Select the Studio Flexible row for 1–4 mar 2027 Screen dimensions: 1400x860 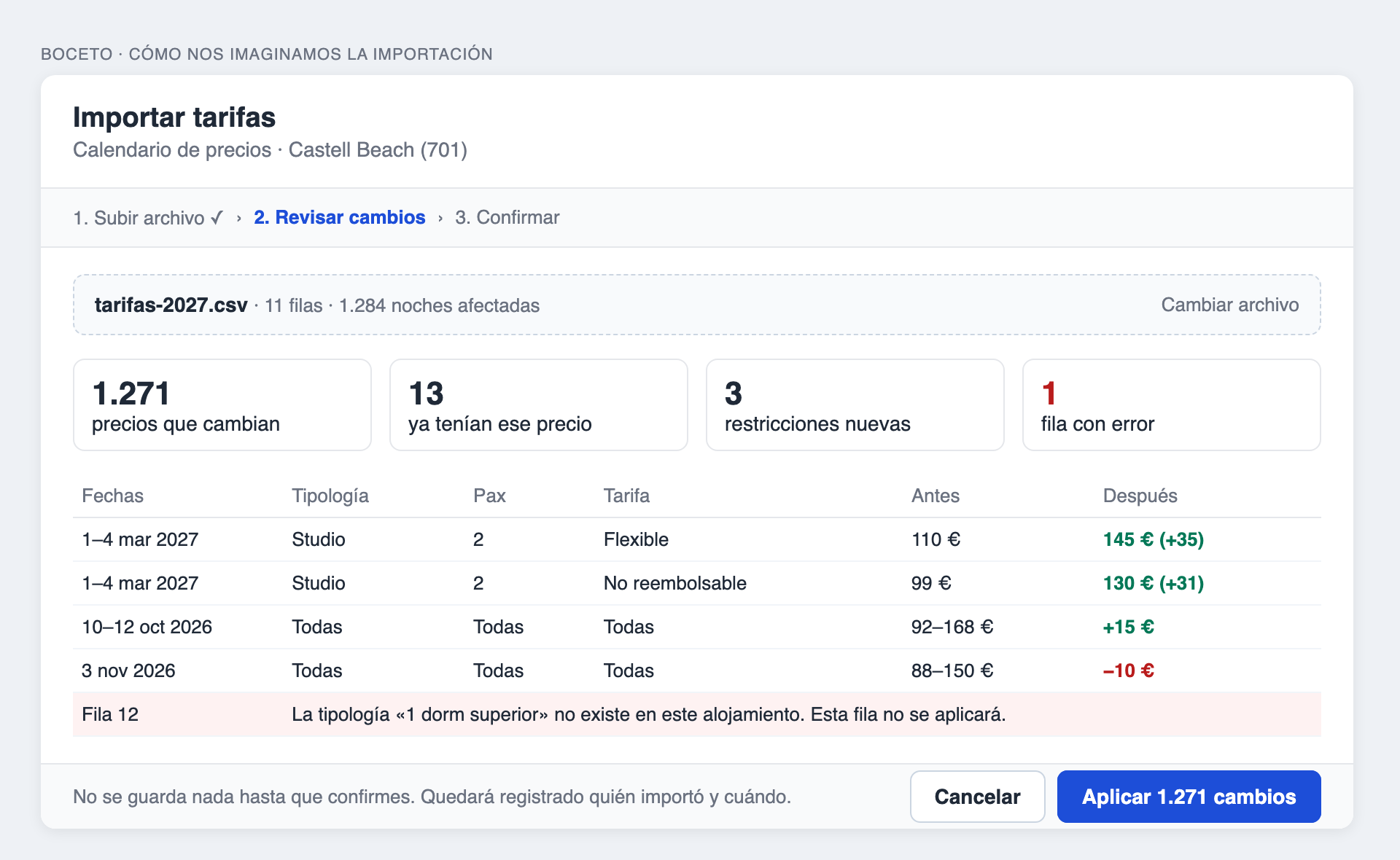pos(697,539)
